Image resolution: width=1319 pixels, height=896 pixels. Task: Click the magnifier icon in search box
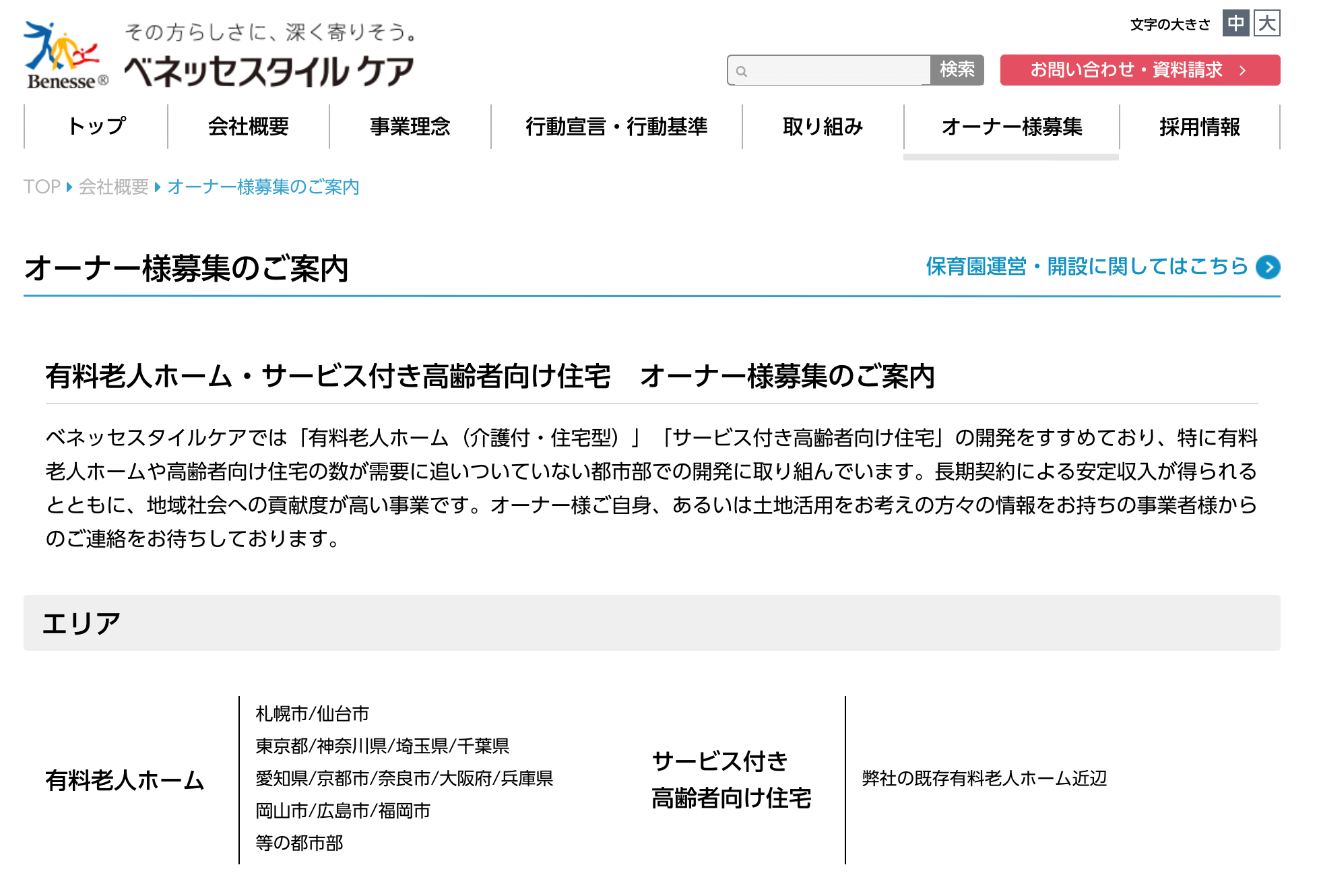tap(742, 71)
